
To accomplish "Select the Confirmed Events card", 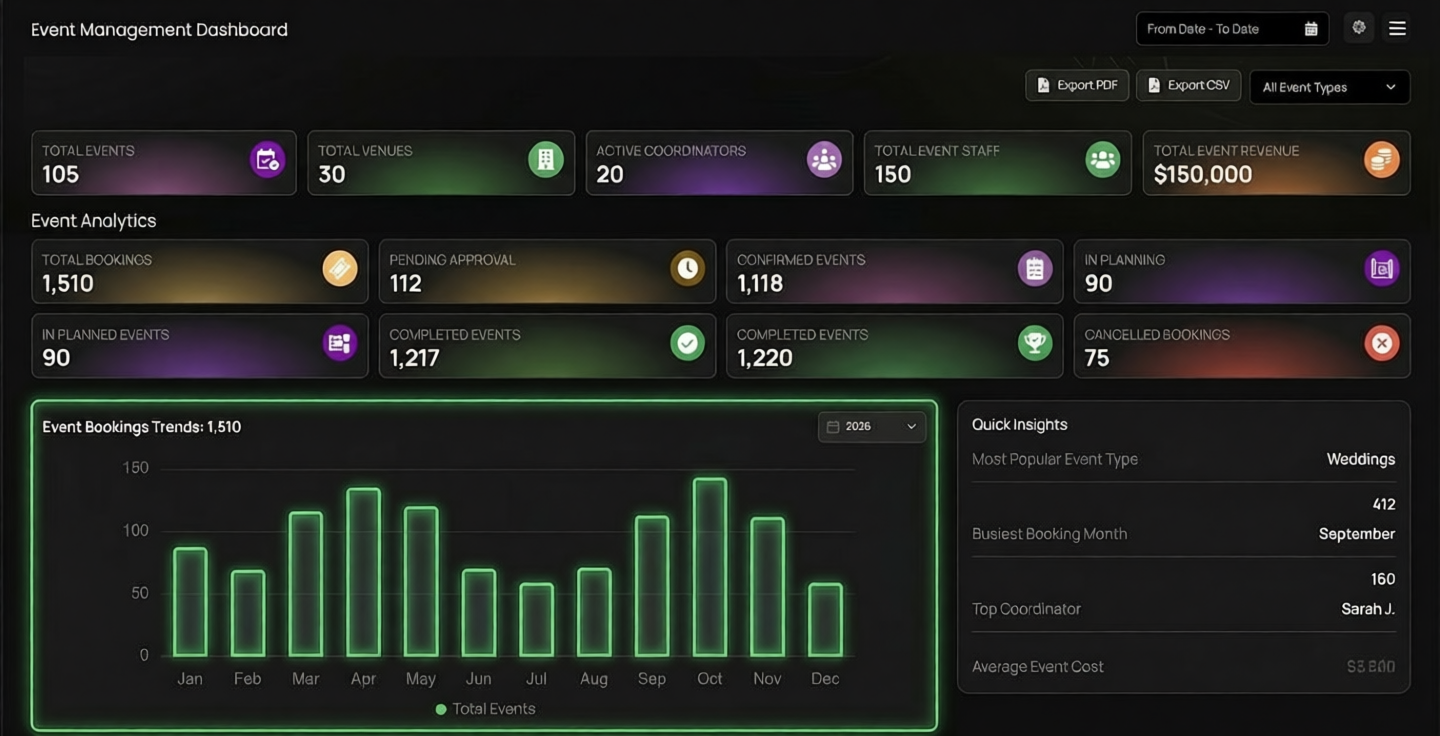I will 894,271.
